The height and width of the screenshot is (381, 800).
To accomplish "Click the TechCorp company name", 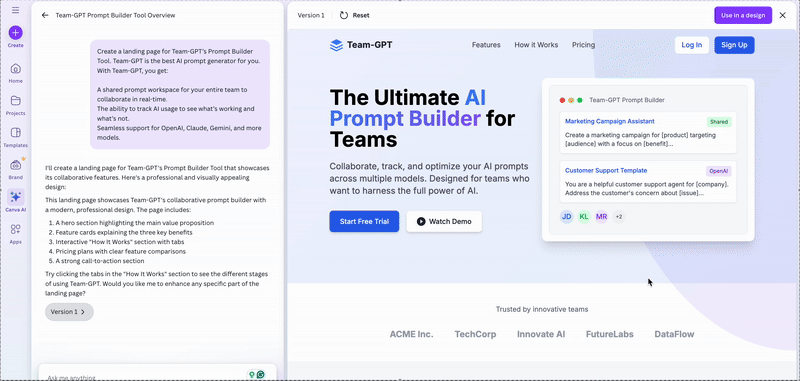I will [x=475, y=335].
